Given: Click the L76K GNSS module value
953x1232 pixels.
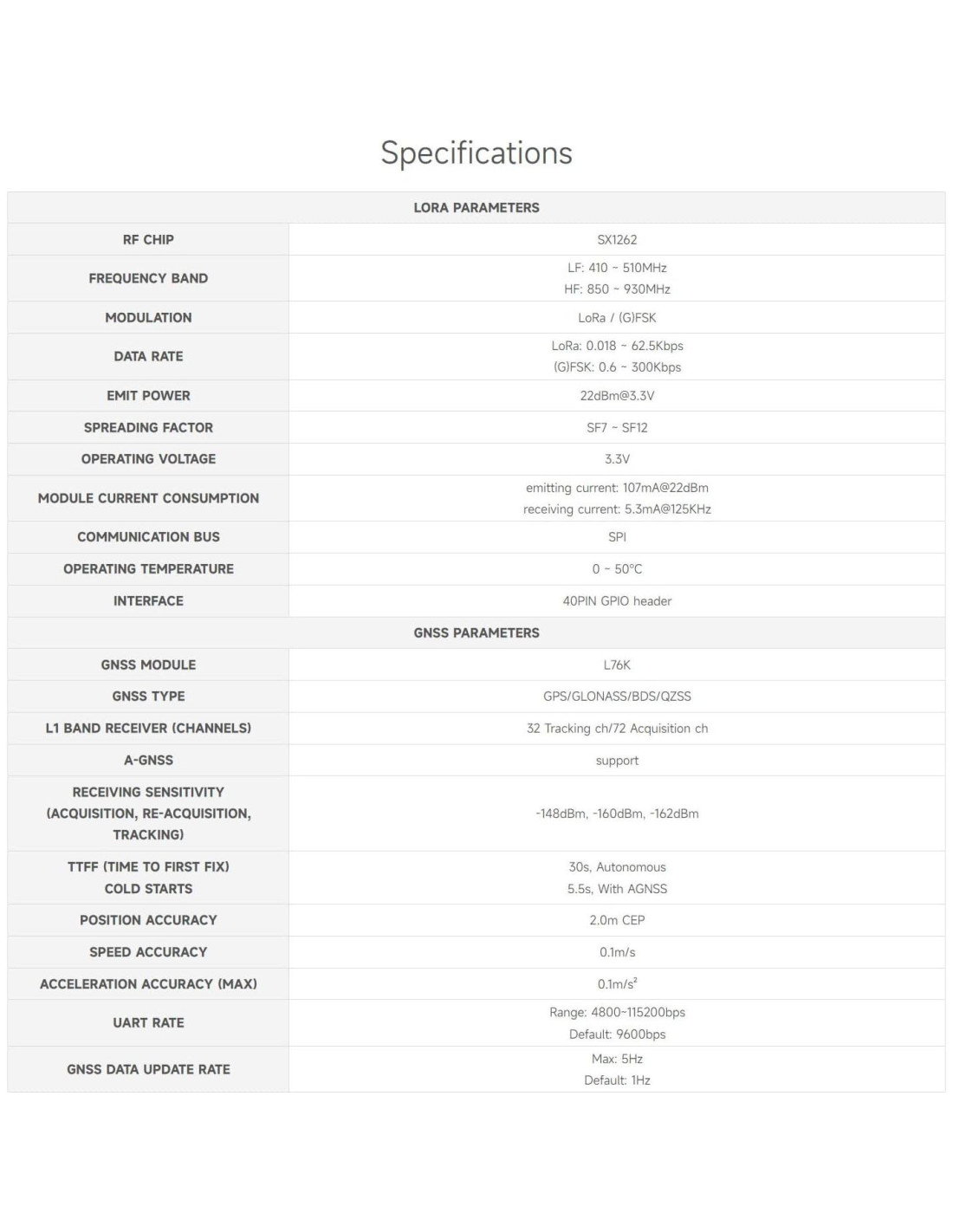Looking at the screenshot, I should click(617, 665).
